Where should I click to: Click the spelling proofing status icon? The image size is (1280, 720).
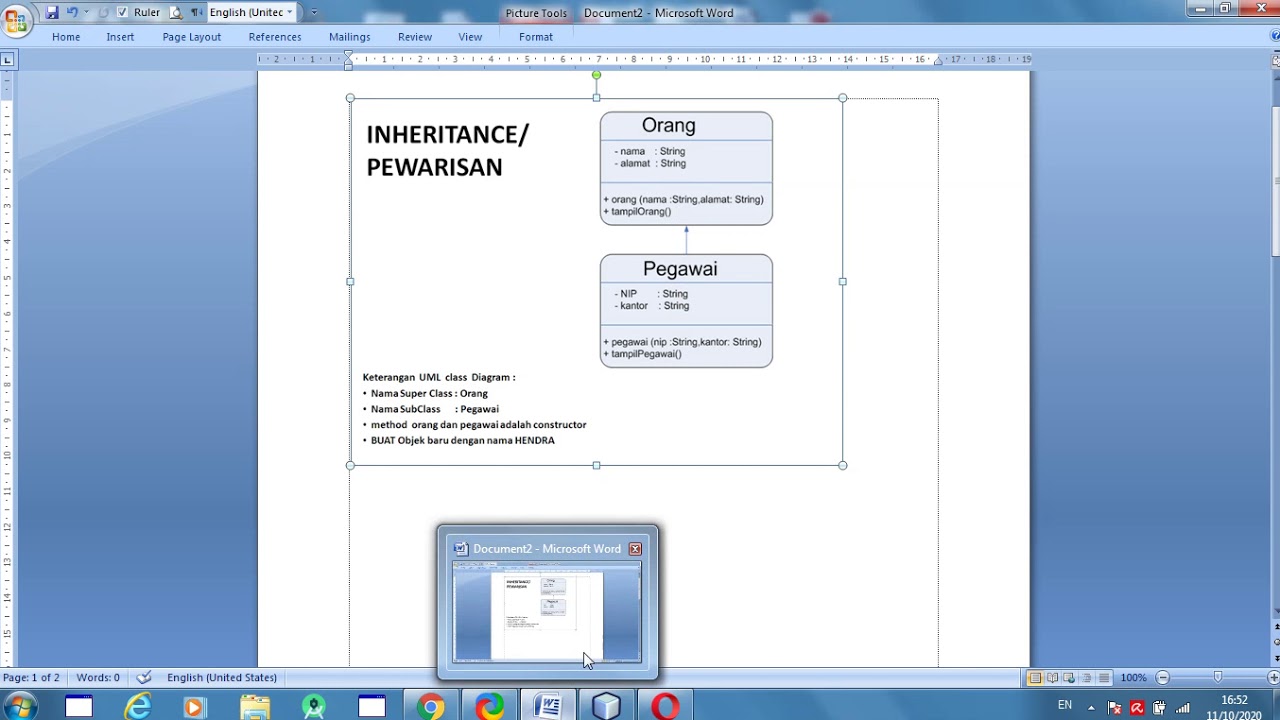click(144, 677)
